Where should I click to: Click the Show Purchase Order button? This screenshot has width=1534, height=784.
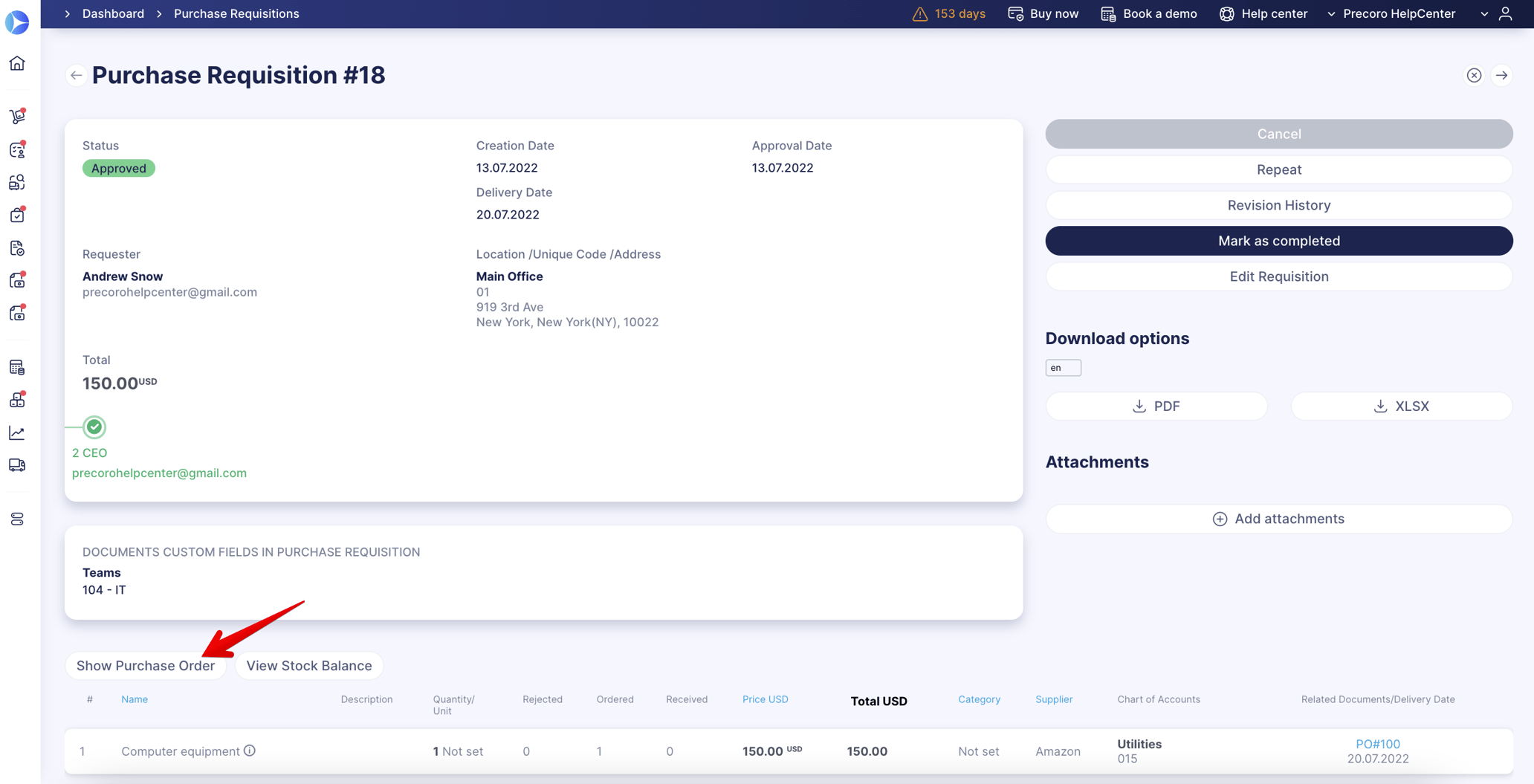146,665
